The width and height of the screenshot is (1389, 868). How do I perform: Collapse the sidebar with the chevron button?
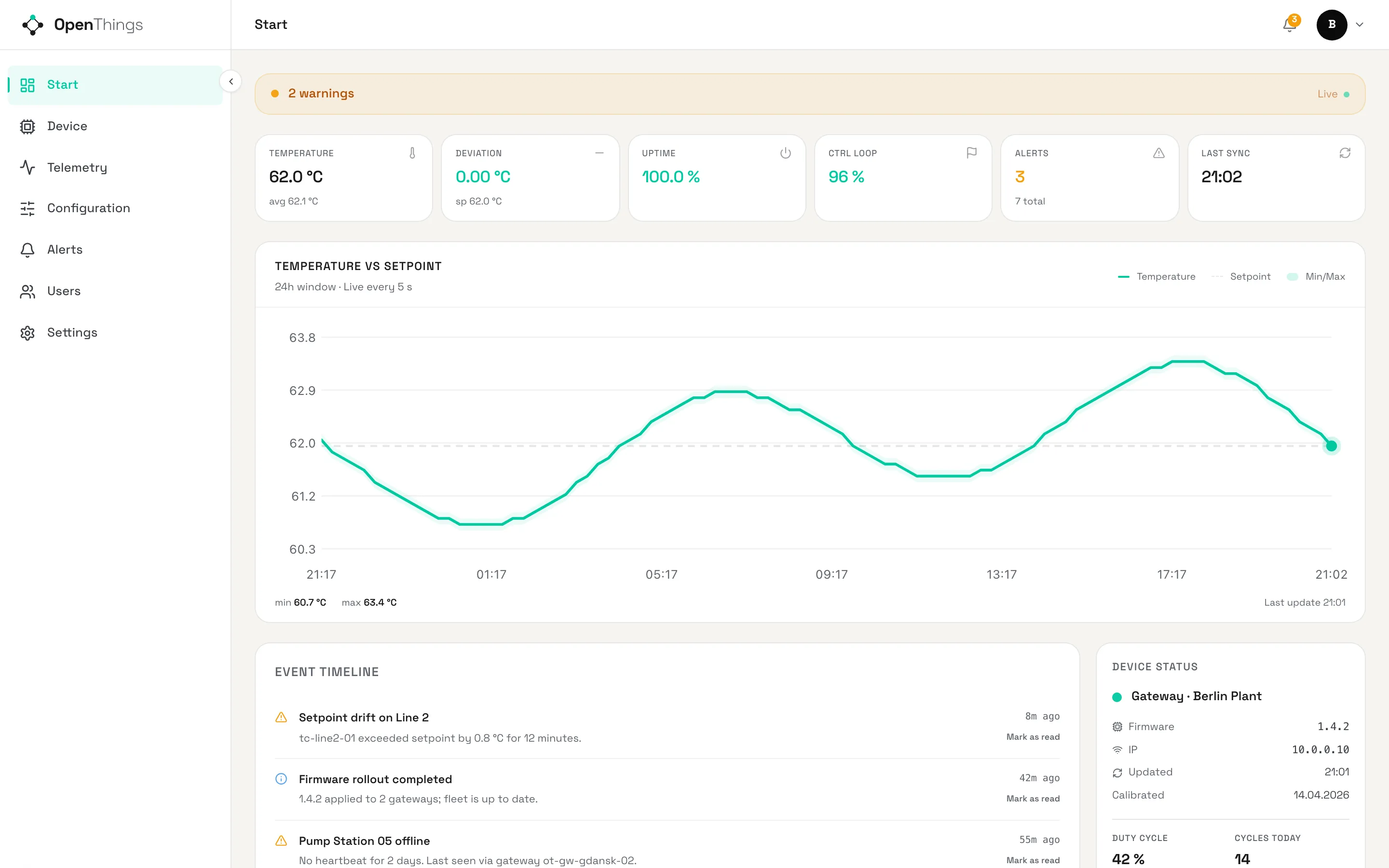[x=231, y=81]
